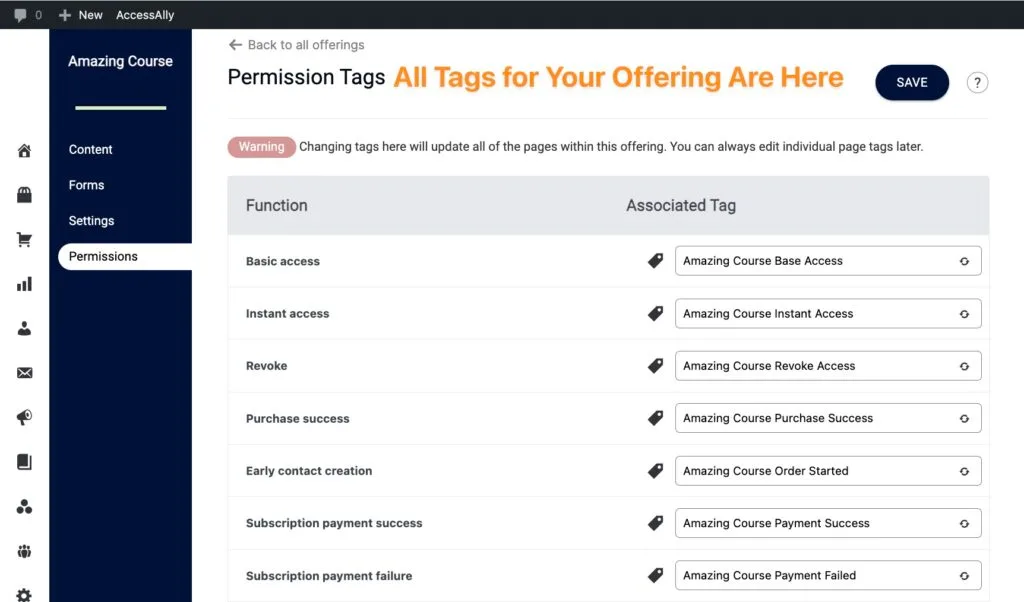Click the megaphone announcements icon
The width and height of the screenshot is (1024, 602).
[x=24, y=417]
